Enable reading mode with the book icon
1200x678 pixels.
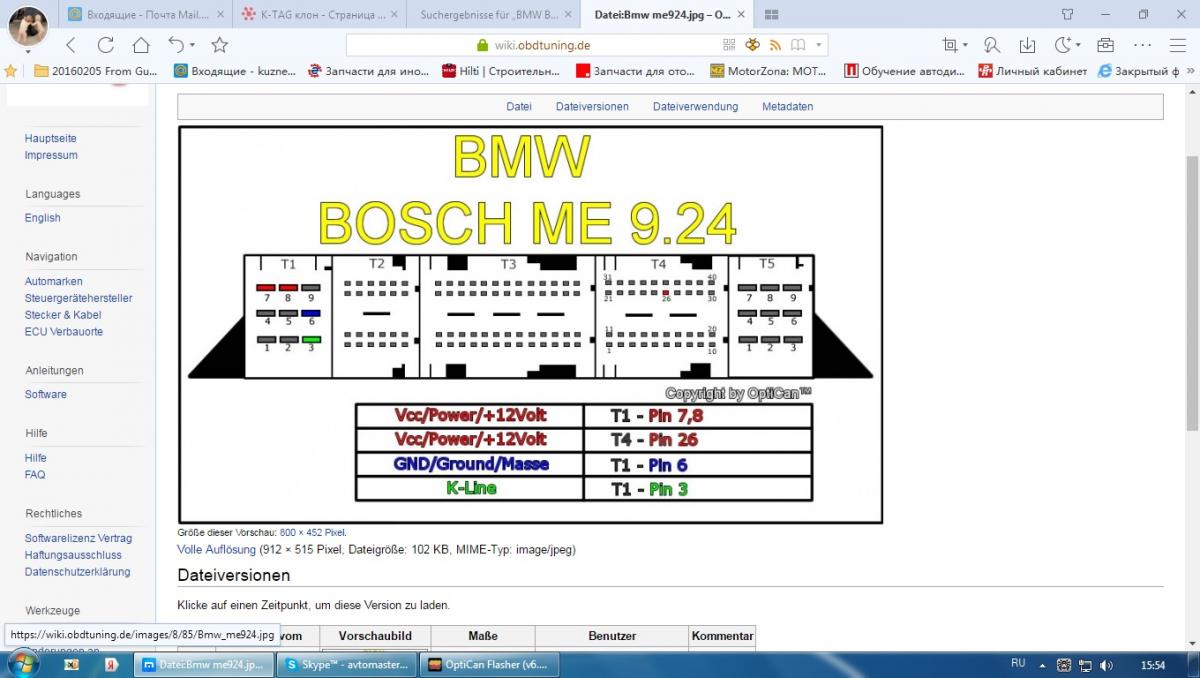coord(798,45)
